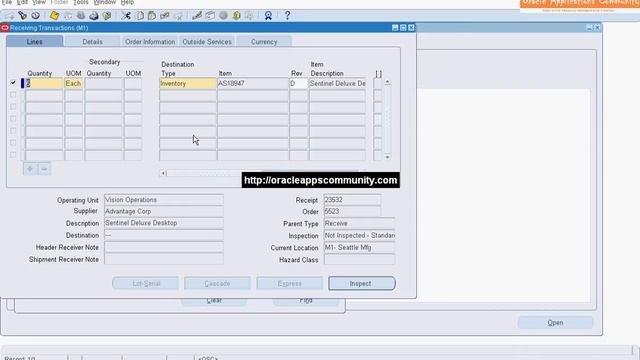
Task: Switch to the Currency tab
Action: pos(264,42)
